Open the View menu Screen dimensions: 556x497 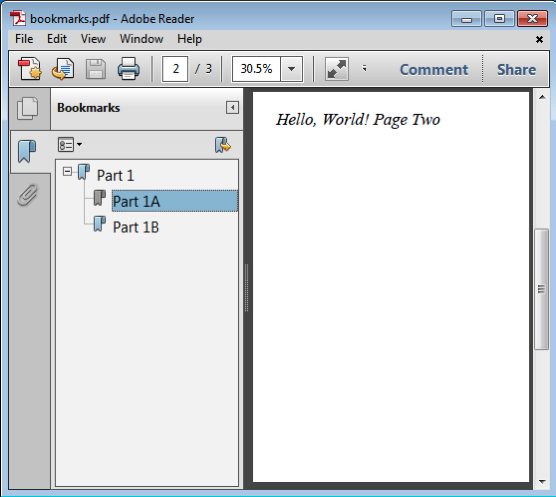point(93,39)
